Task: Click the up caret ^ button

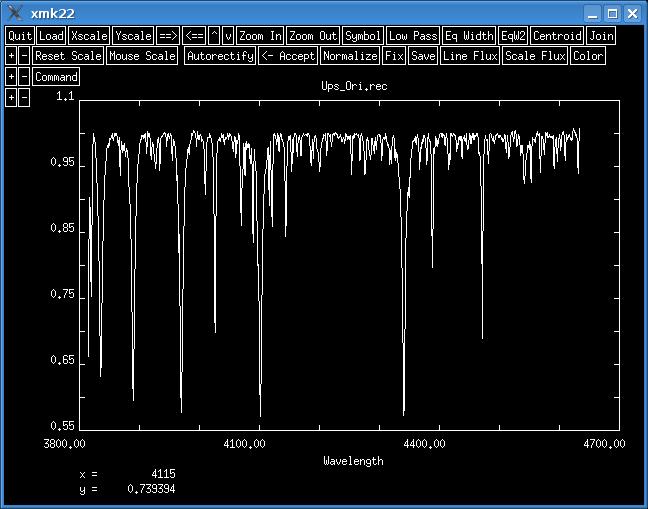Action: pos(214,36)
